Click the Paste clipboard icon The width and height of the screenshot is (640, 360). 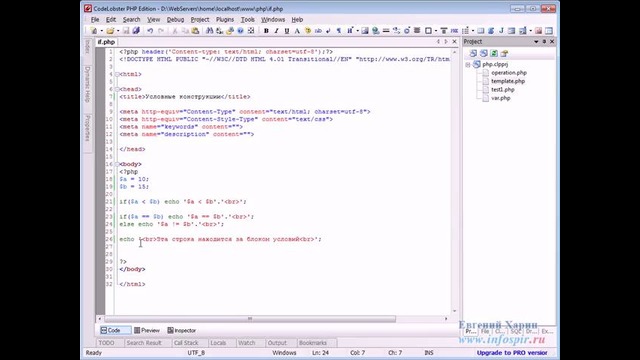[196, 31]
